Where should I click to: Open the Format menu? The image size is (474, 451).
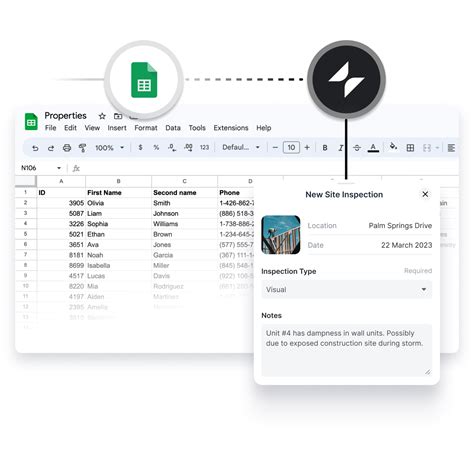click(146, 128)
